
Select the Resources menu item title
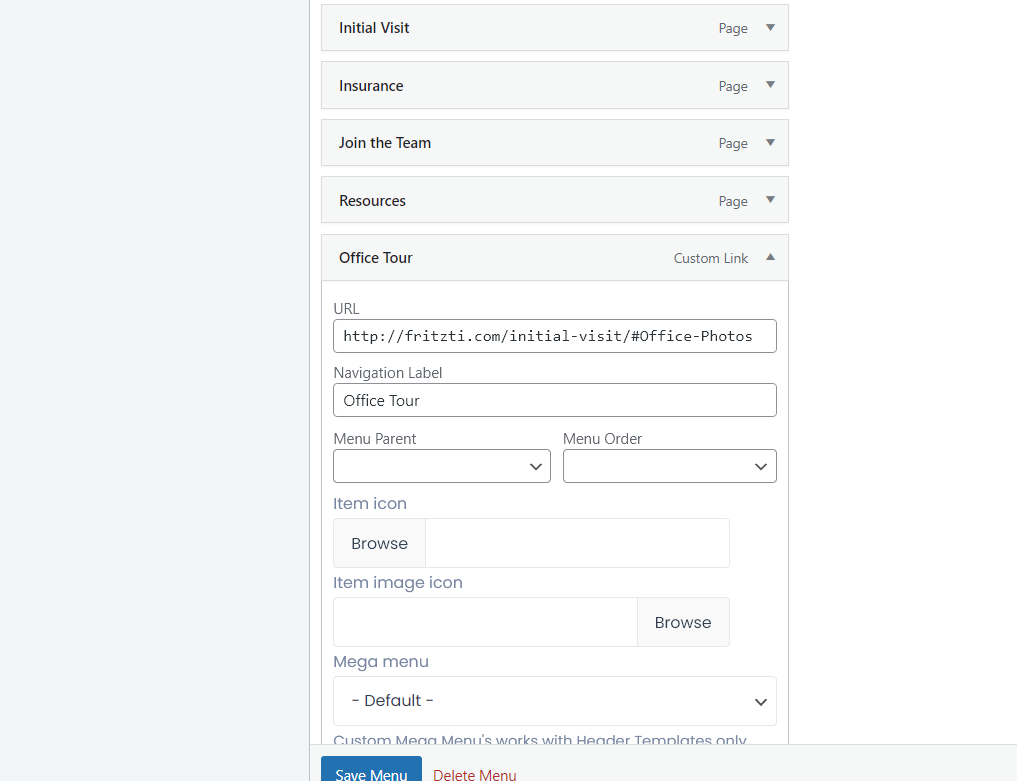point(372,201)
